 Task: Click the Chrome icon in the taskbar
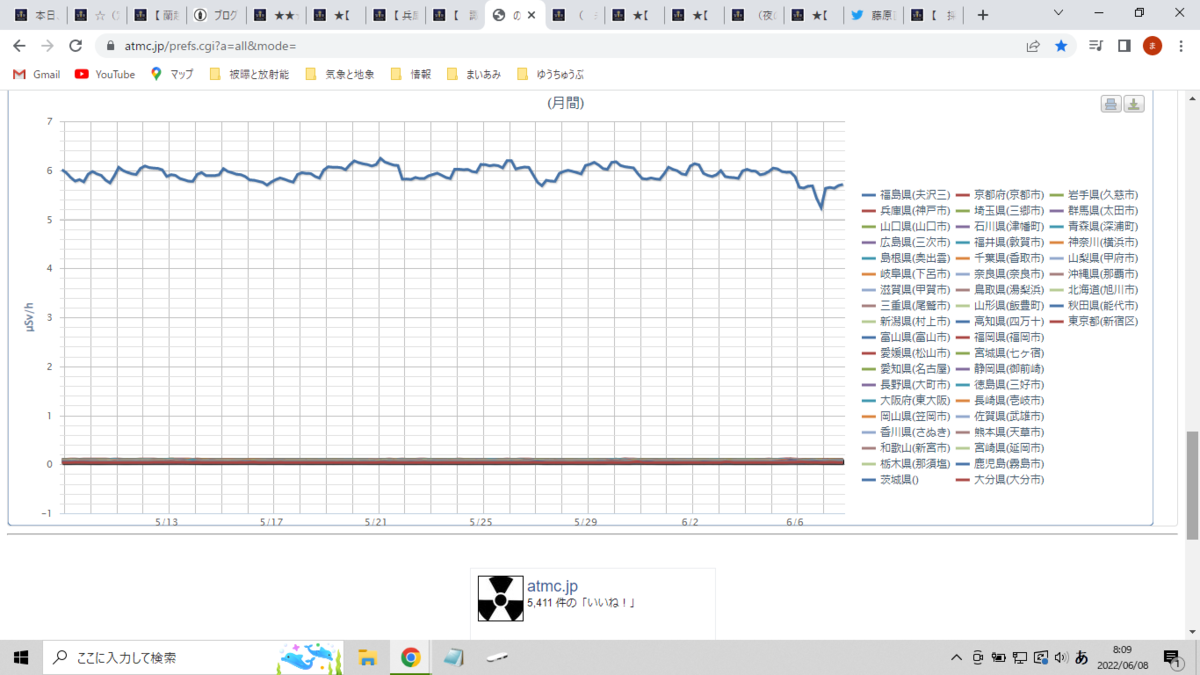(410, 657)
